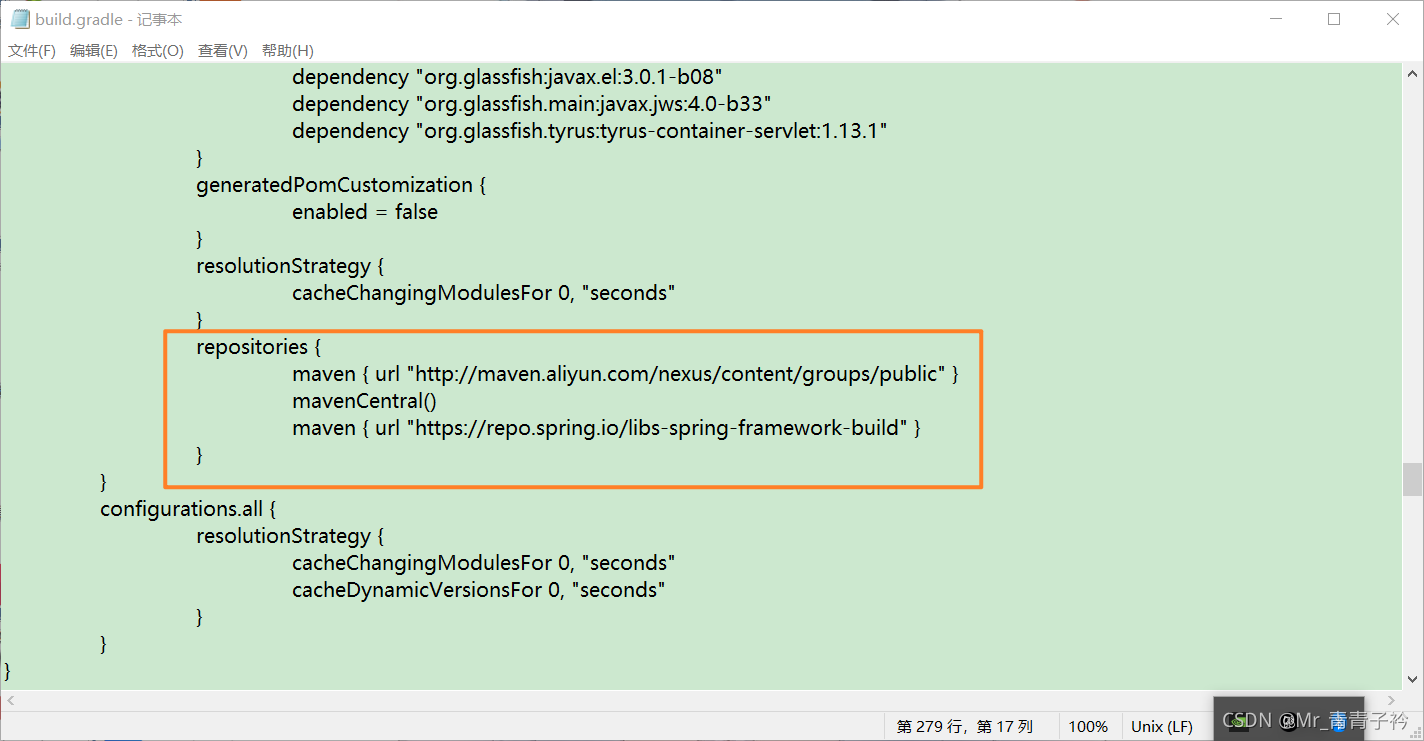
Task: Click the Unix (LF) status entry
Action: point(1161,726)
